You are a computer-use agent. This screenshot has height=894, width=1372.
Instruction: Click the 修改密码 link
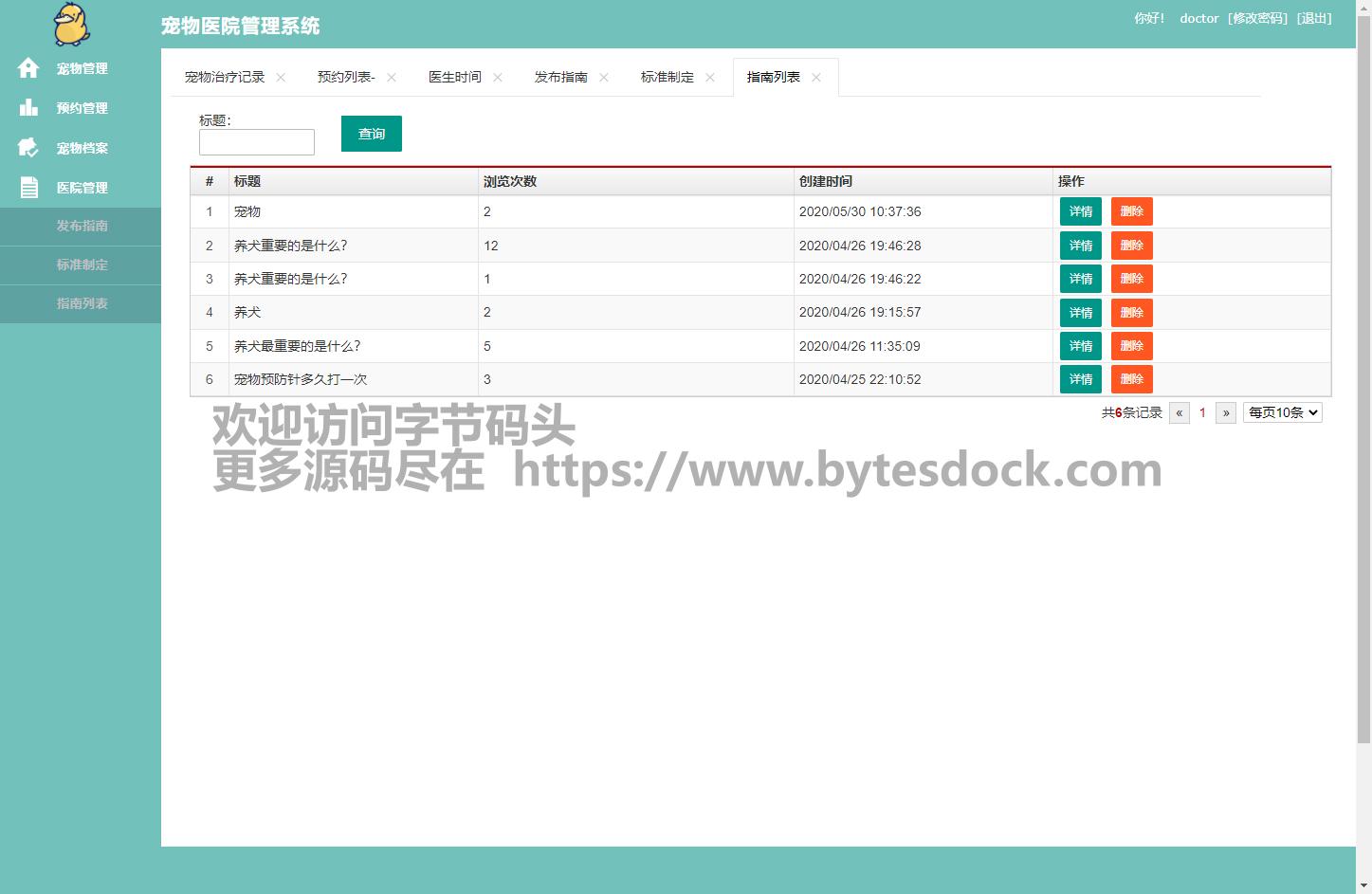point(1257,18)
